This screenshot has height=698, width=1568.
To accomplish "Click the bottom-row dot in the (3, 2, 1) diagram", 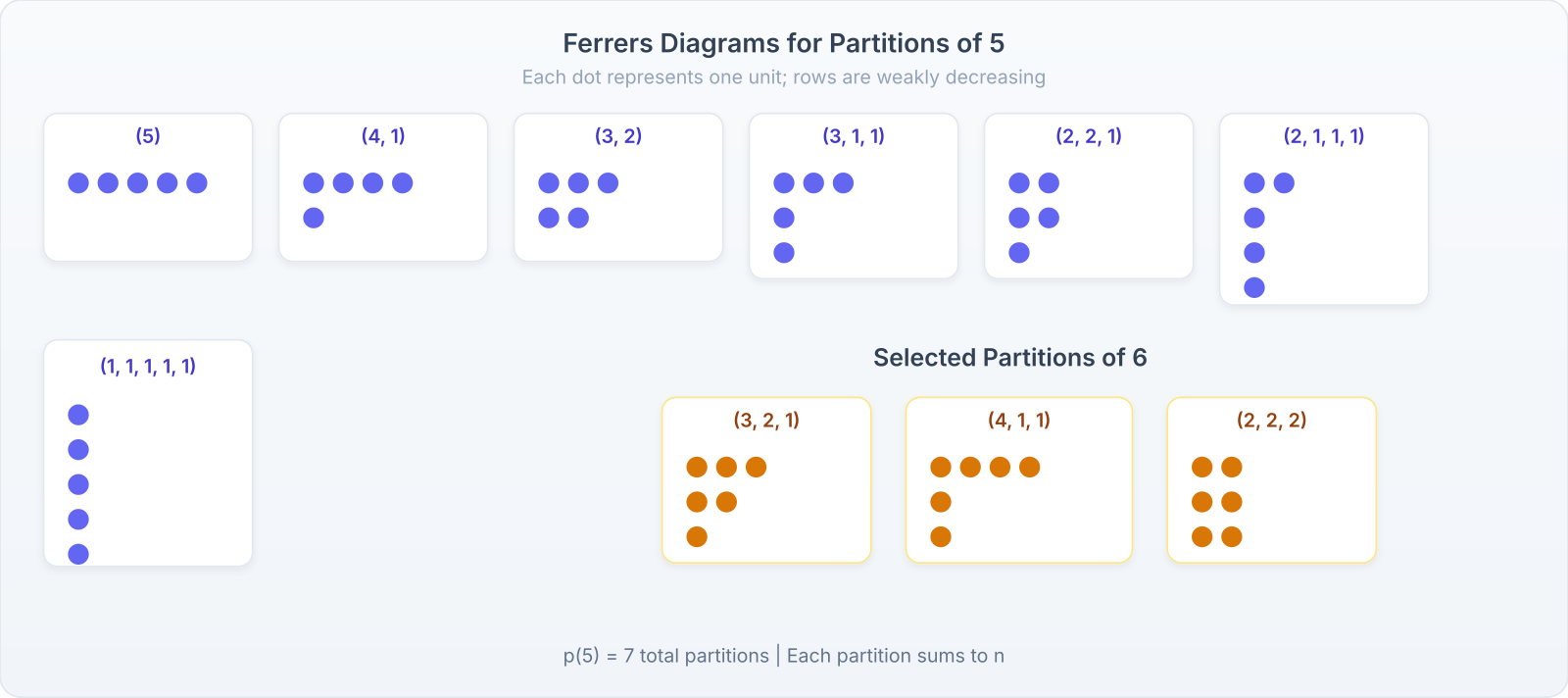I will tap(697, 536).
